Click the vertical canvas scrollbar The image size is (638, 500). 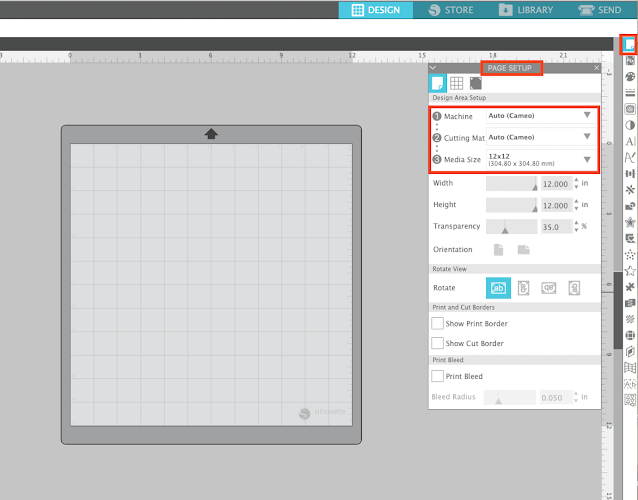coord(618,310)
